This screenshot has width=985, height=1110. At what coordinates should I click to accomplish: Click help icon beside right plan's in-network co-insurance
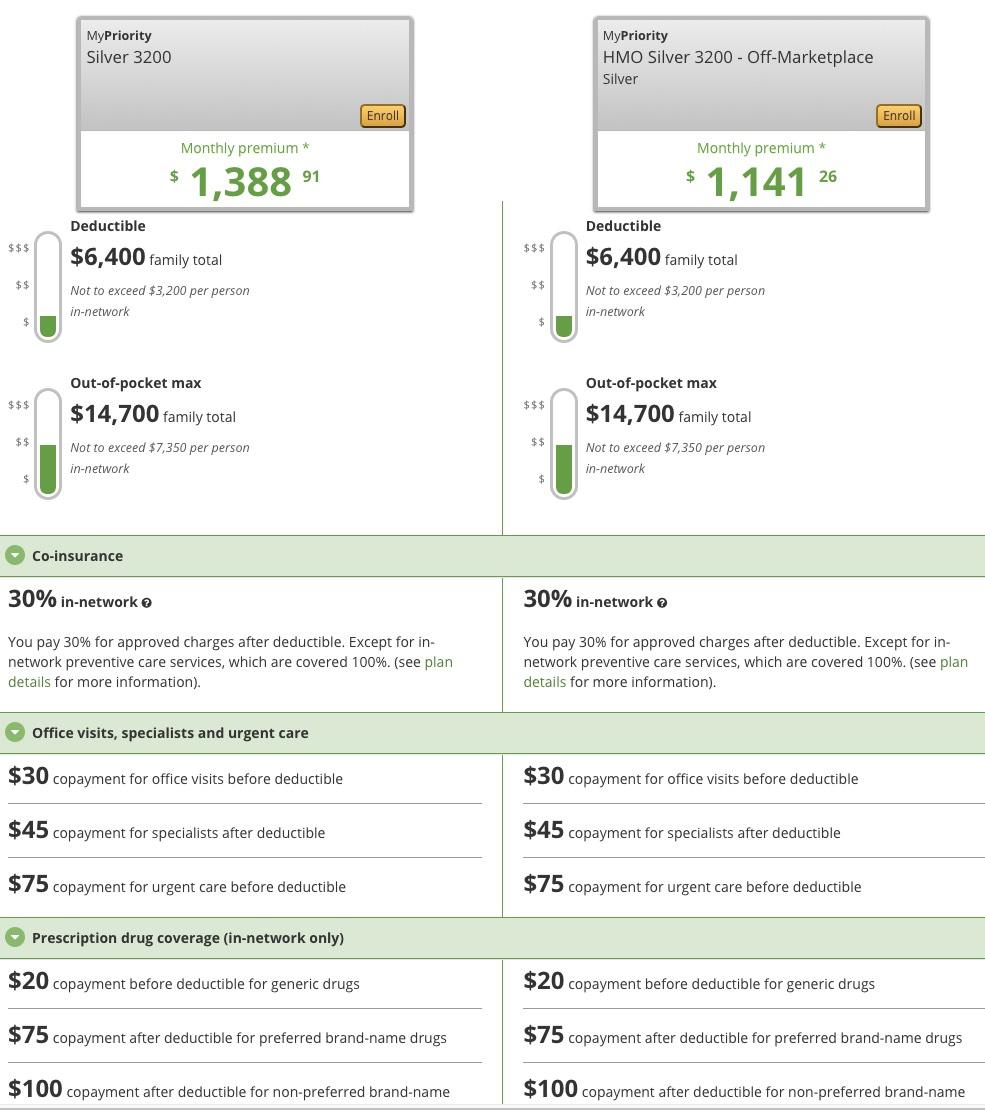pyautogui.click(x=662, y=603)
